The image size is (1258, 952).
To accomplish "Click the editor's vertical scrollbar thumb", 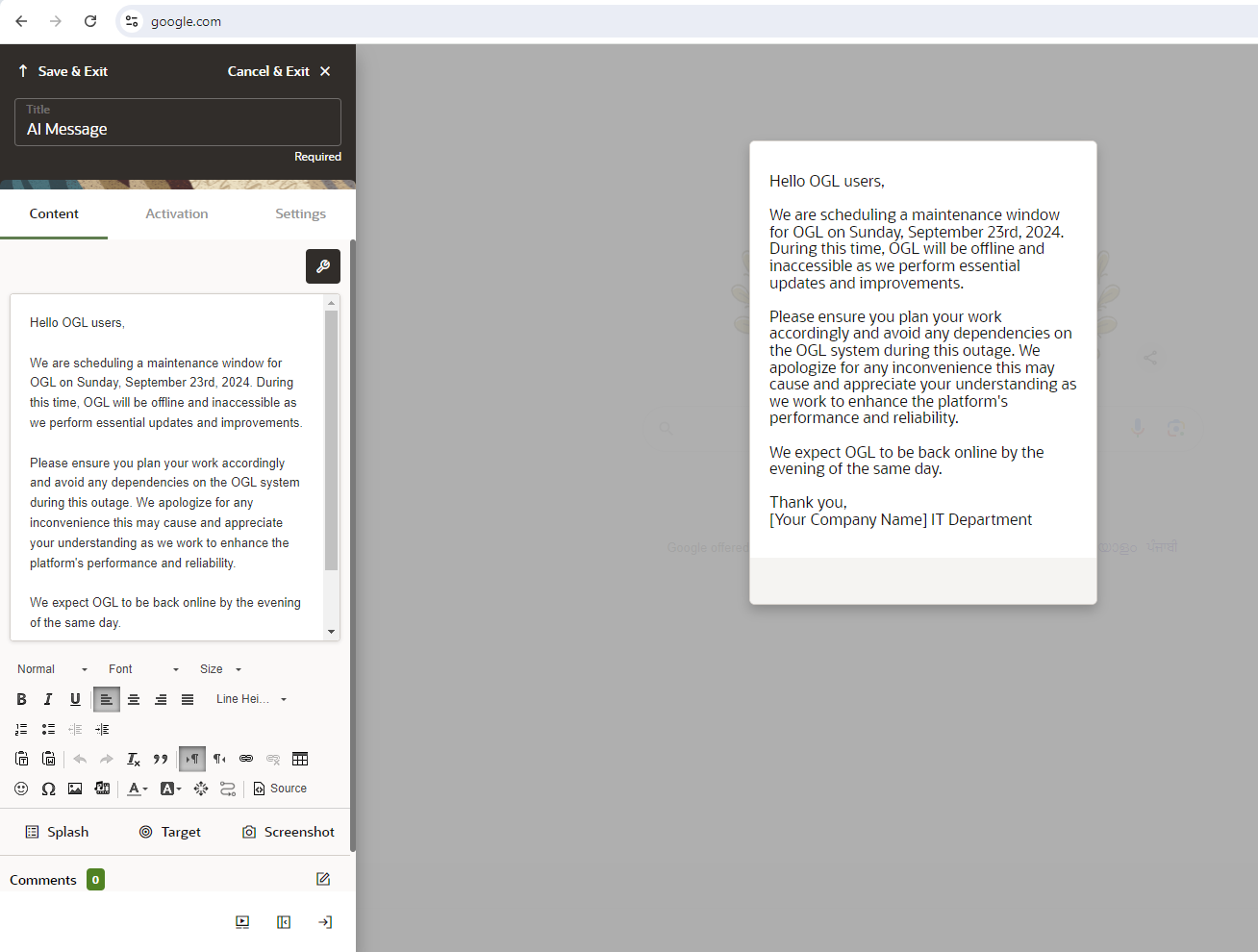I will tap(331, 440).
